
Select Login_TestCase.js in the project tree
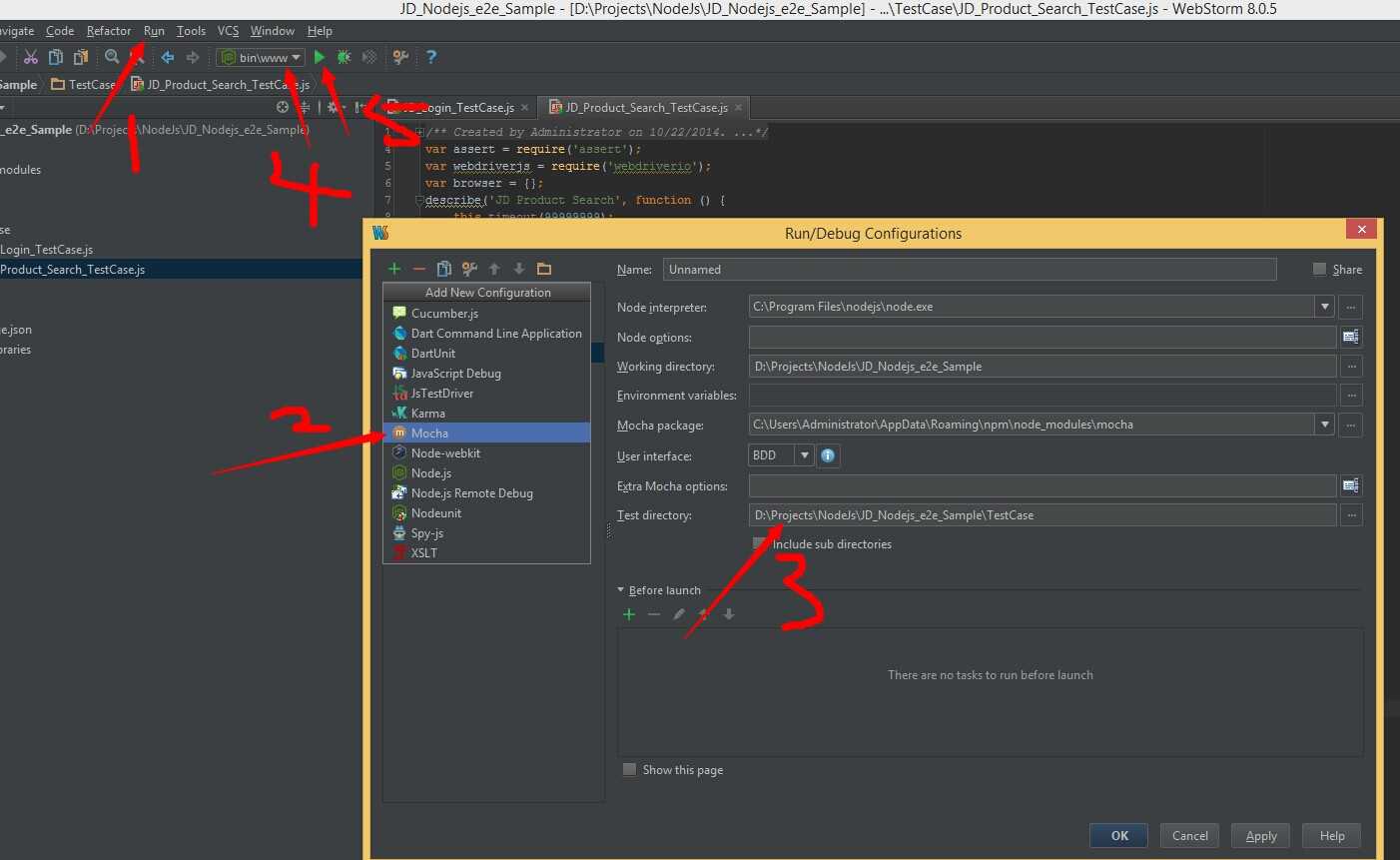coord(47,250)
